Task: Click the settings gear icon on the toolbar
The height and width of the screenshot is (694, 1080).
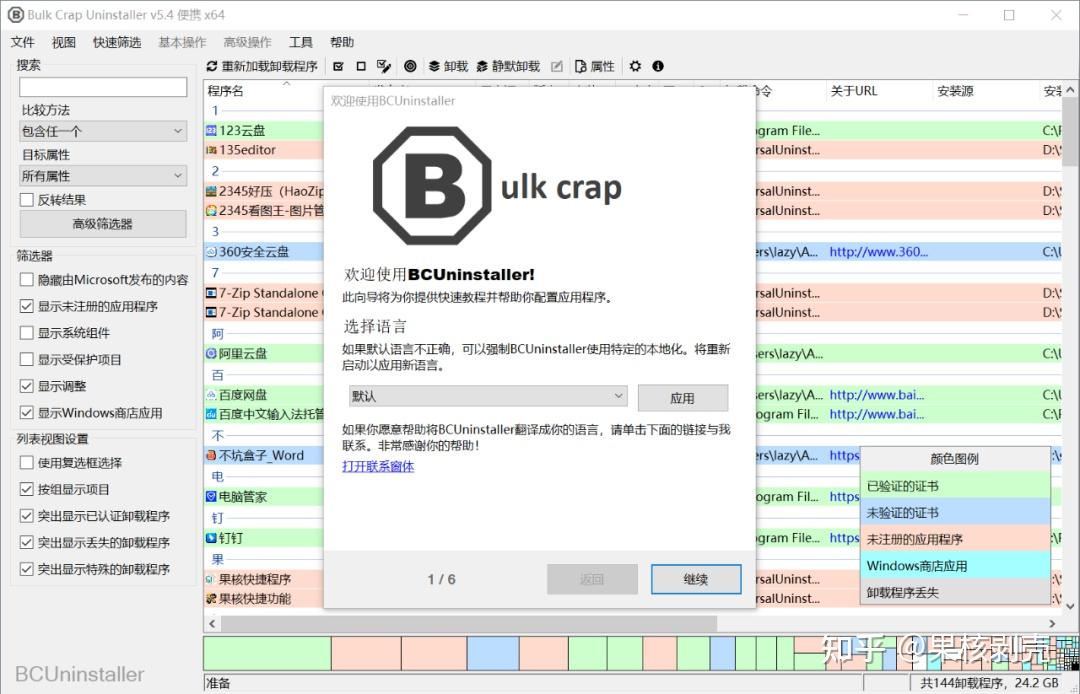Action: point(634,66)
